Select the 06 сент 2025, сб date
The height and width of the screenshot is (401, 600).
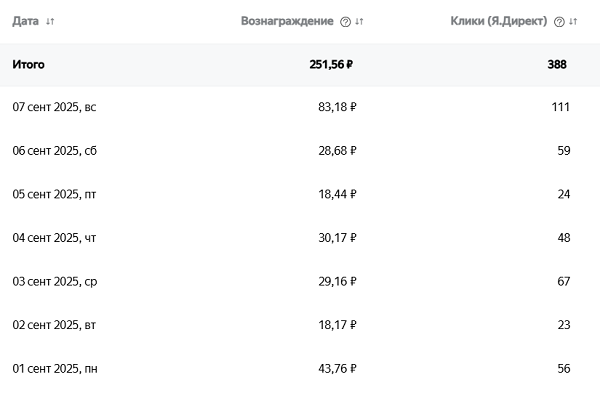(55, 151)
